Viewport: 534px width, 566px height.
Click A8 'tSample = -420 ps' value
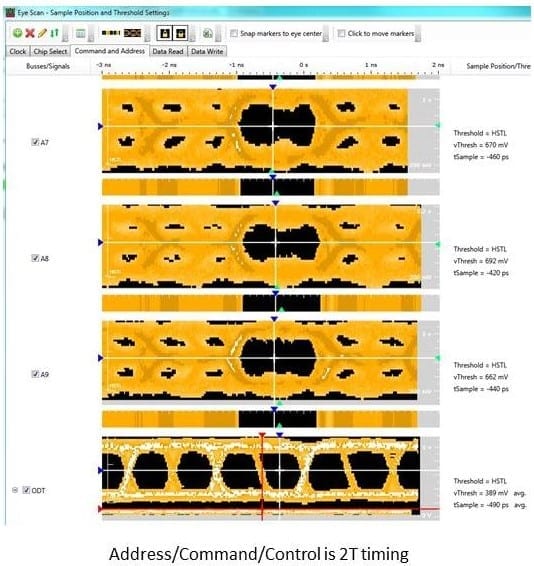pos(481,273)
